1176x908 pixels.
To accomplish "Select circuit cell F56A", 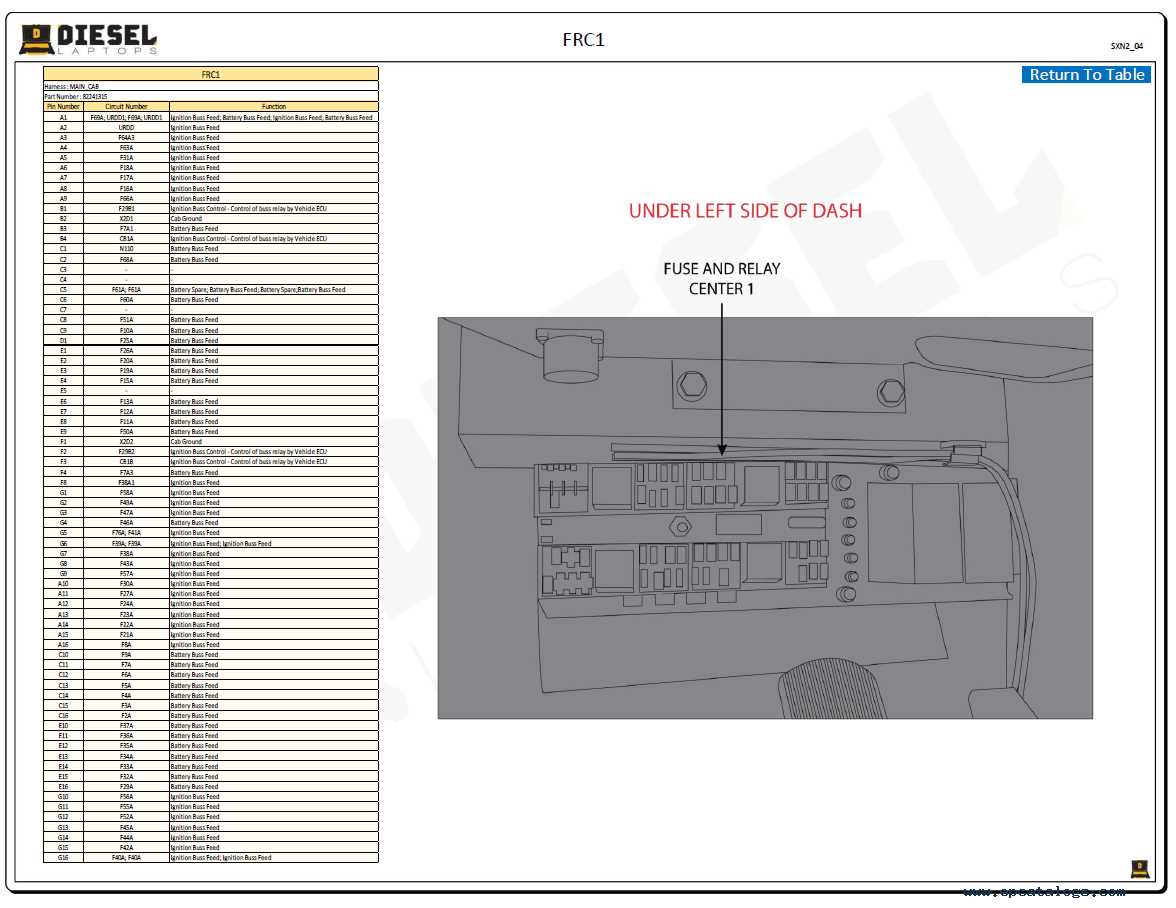I will tap(126, 797).
